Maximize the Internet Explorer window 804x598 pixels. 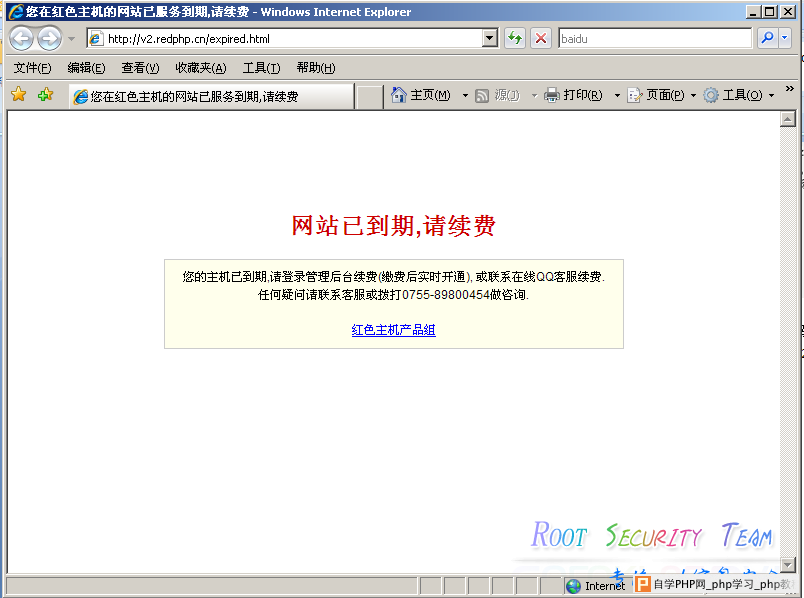point(770,12)
